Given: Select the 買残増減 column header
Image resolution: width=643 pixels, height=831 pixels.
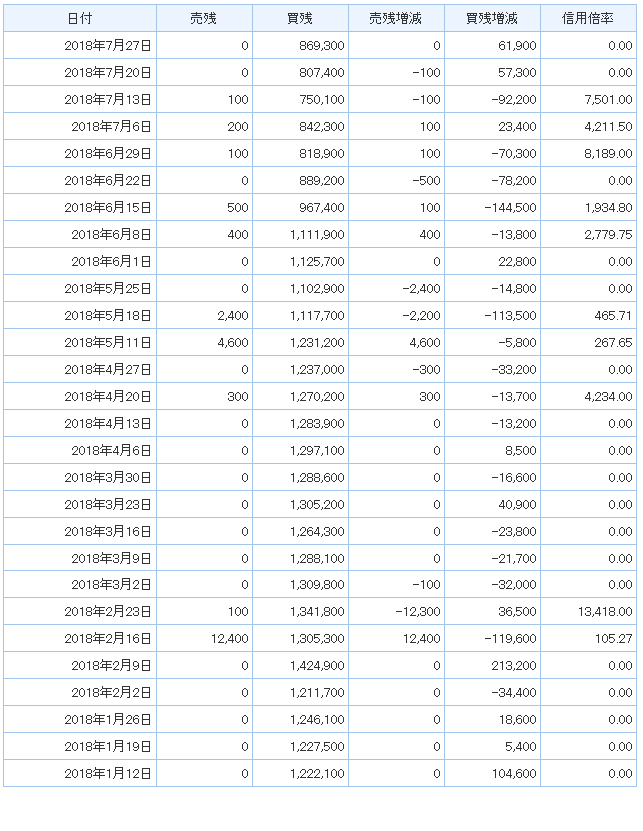Looking at the screenshot, I should 492,19.
